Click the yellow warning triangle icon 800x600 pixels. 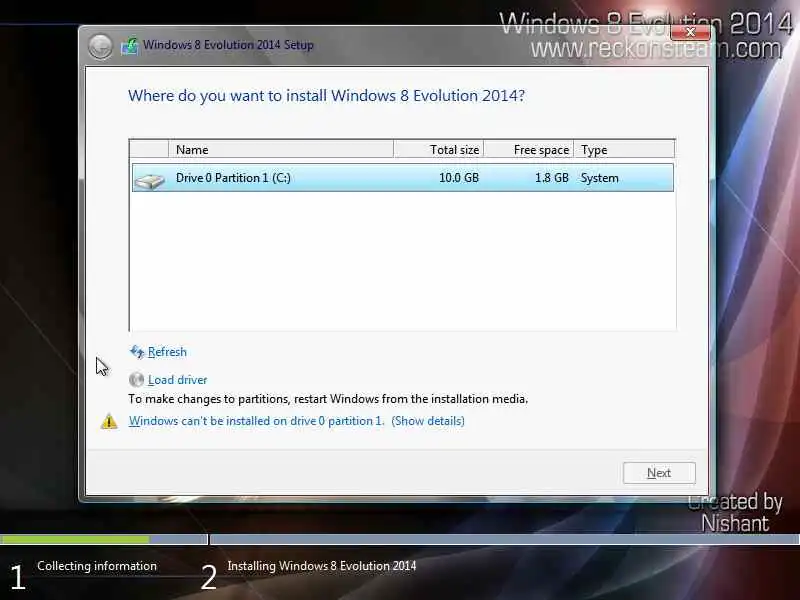point(109,421)
